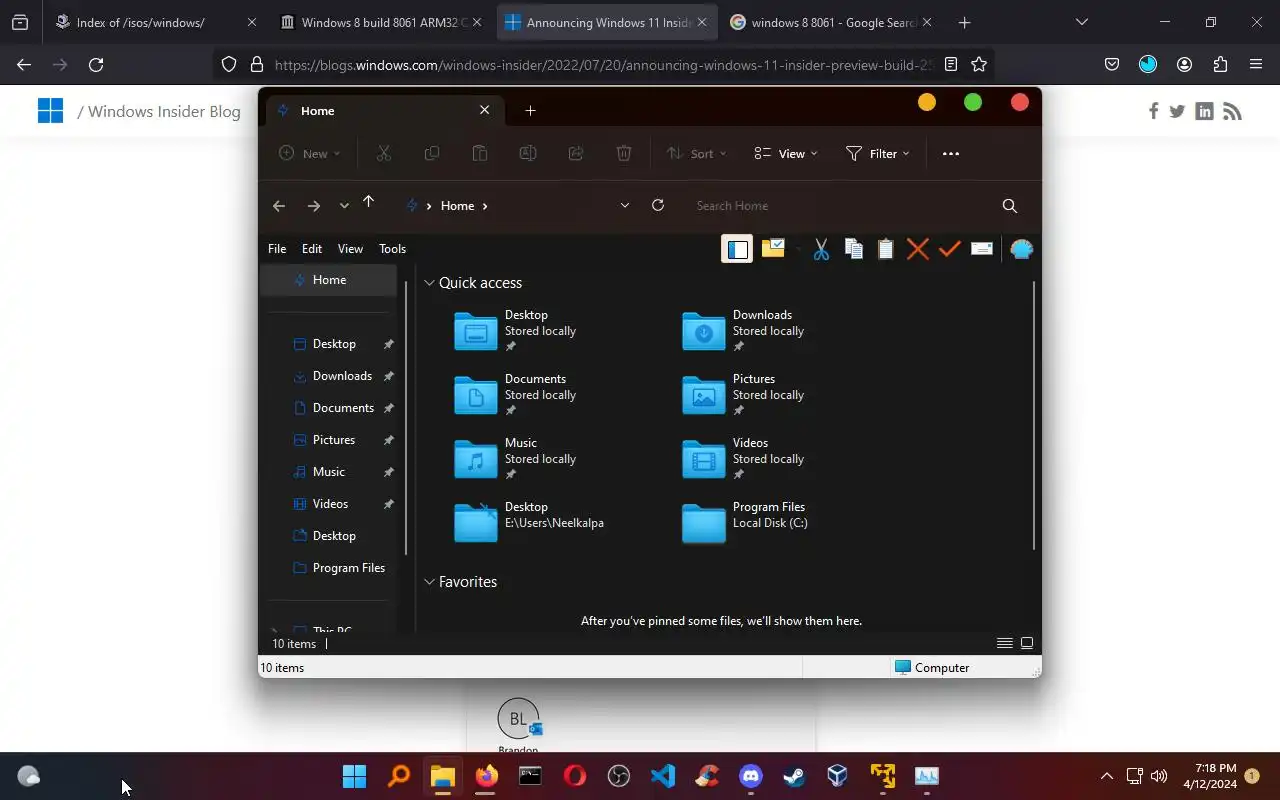Go up one folder level in Explorer
This screenshot has width=1280, height=800.
368,203
